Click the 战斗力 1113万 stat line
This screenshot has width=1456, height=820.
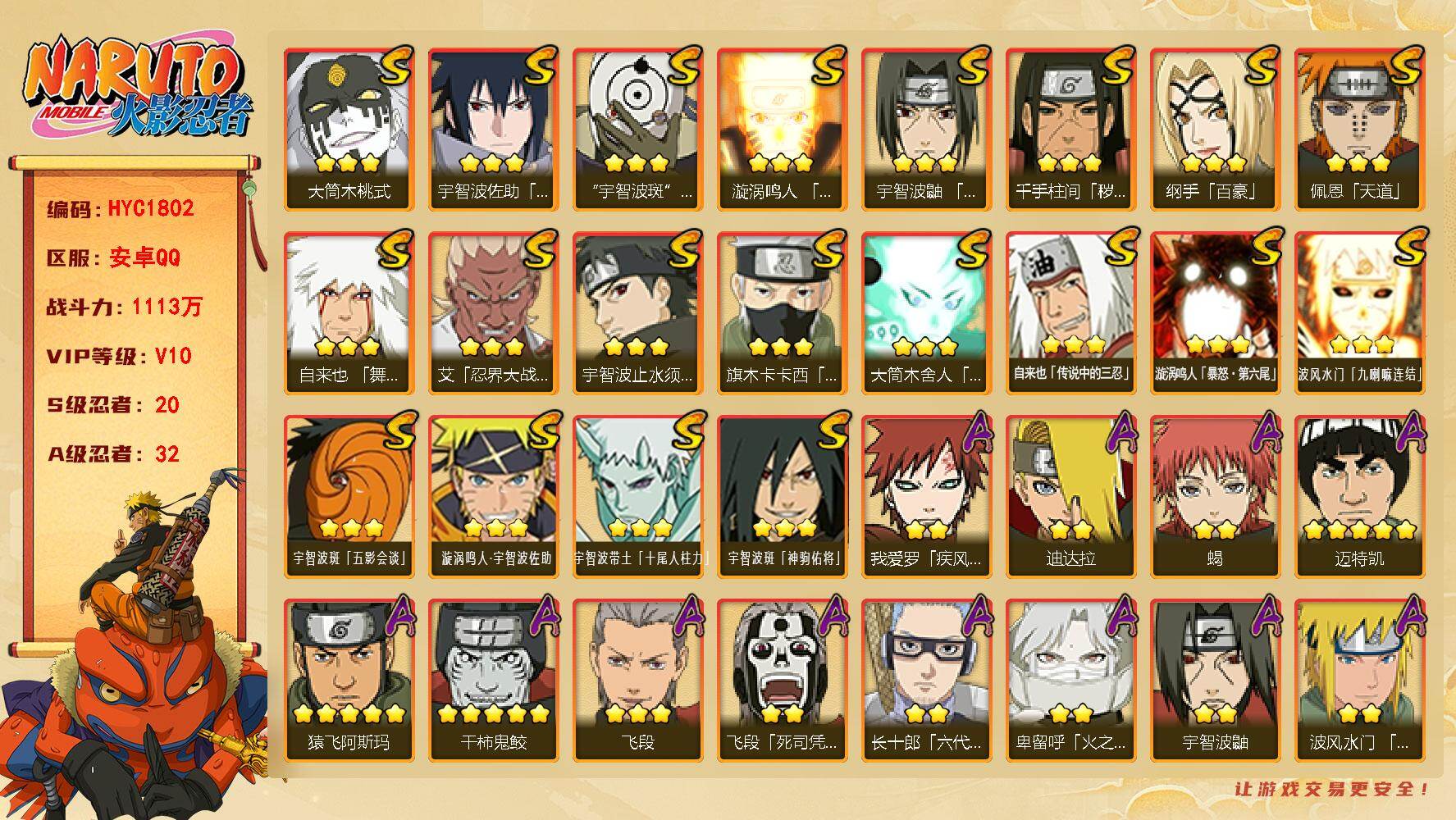coord(124,307)
